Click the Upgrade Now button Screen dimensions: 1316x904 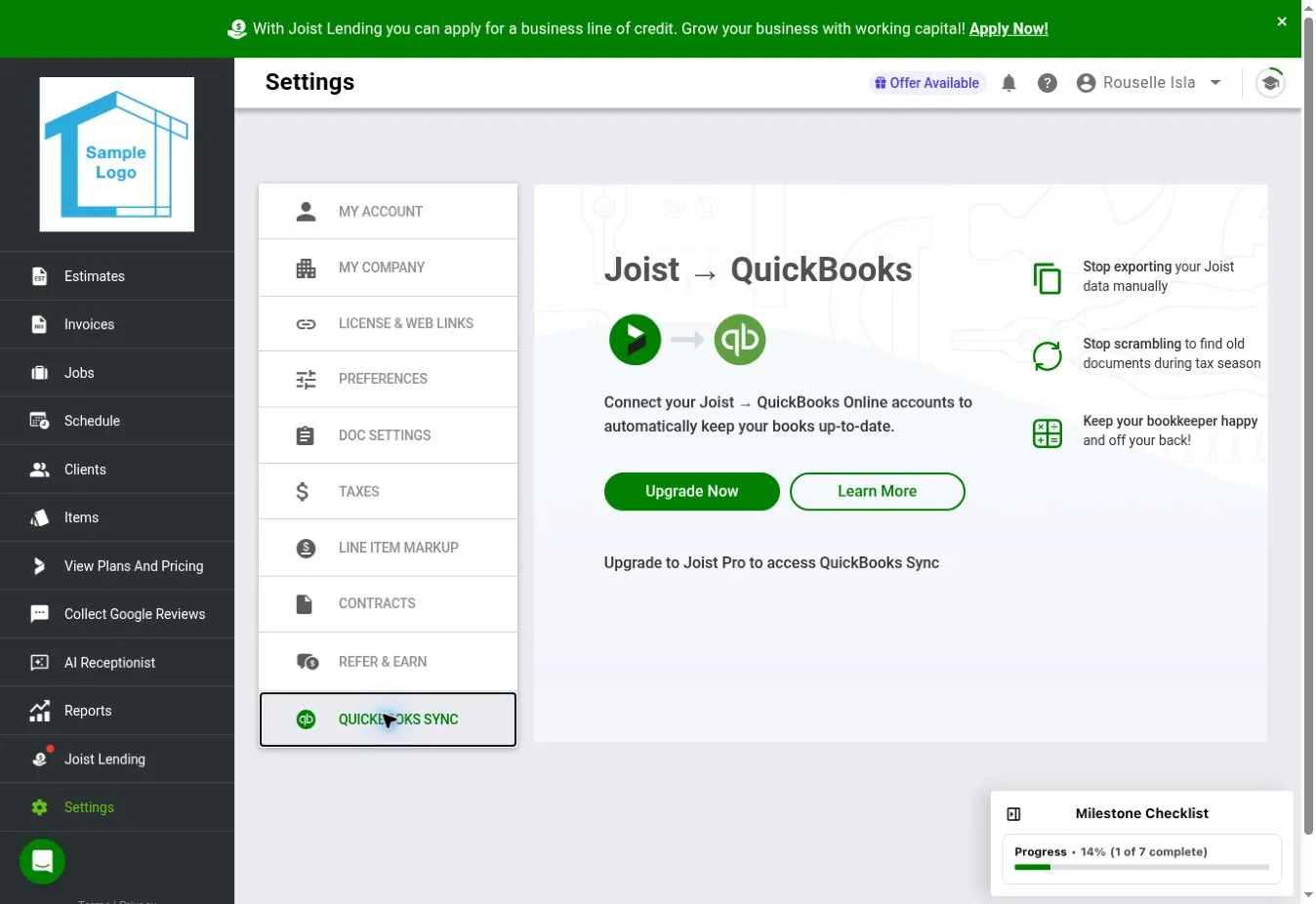click(692, 492)
